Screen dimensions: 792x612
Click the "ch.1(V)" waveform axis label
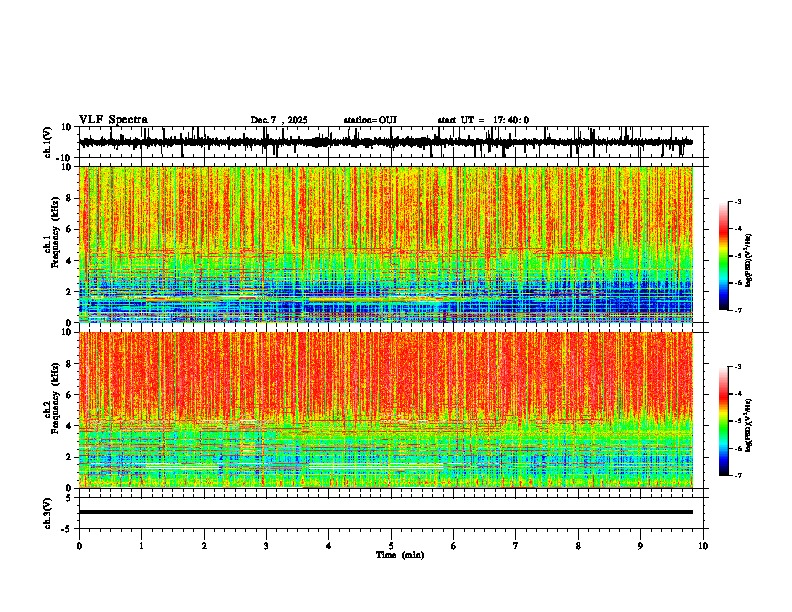[48, 142]
